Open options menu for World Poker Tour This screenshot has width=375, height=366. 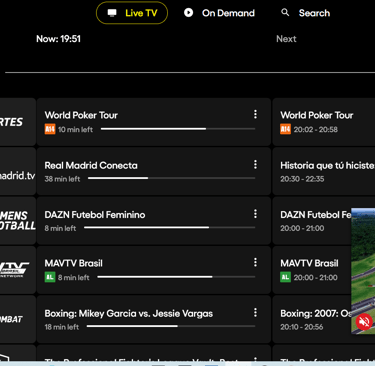click(255, 114)
